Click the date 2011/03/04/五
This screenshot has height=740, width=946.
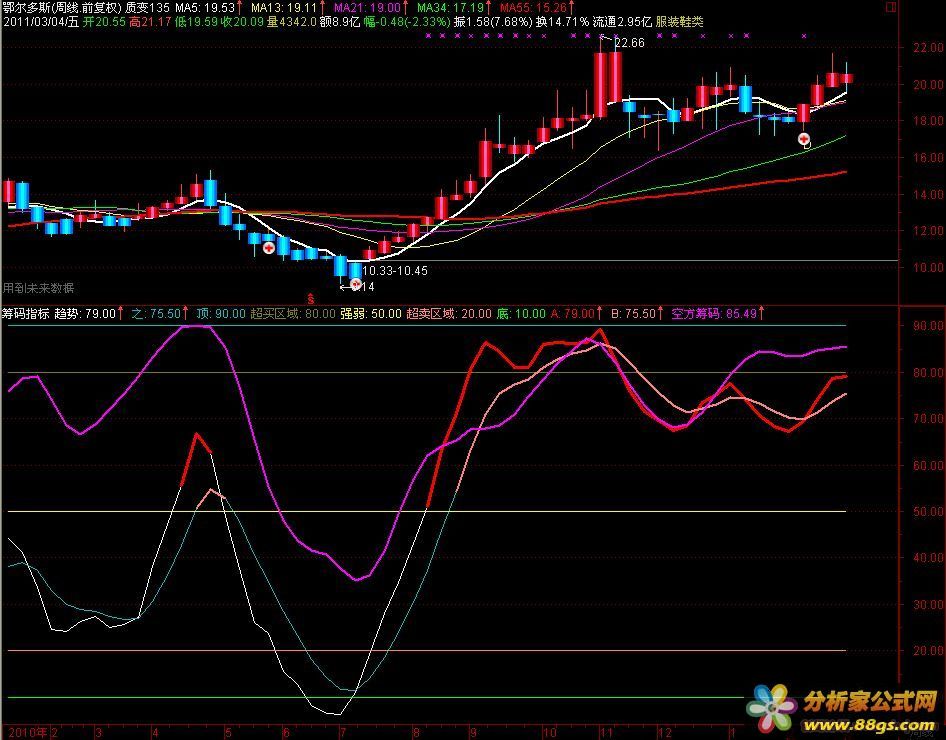click(x=41, y=22)
